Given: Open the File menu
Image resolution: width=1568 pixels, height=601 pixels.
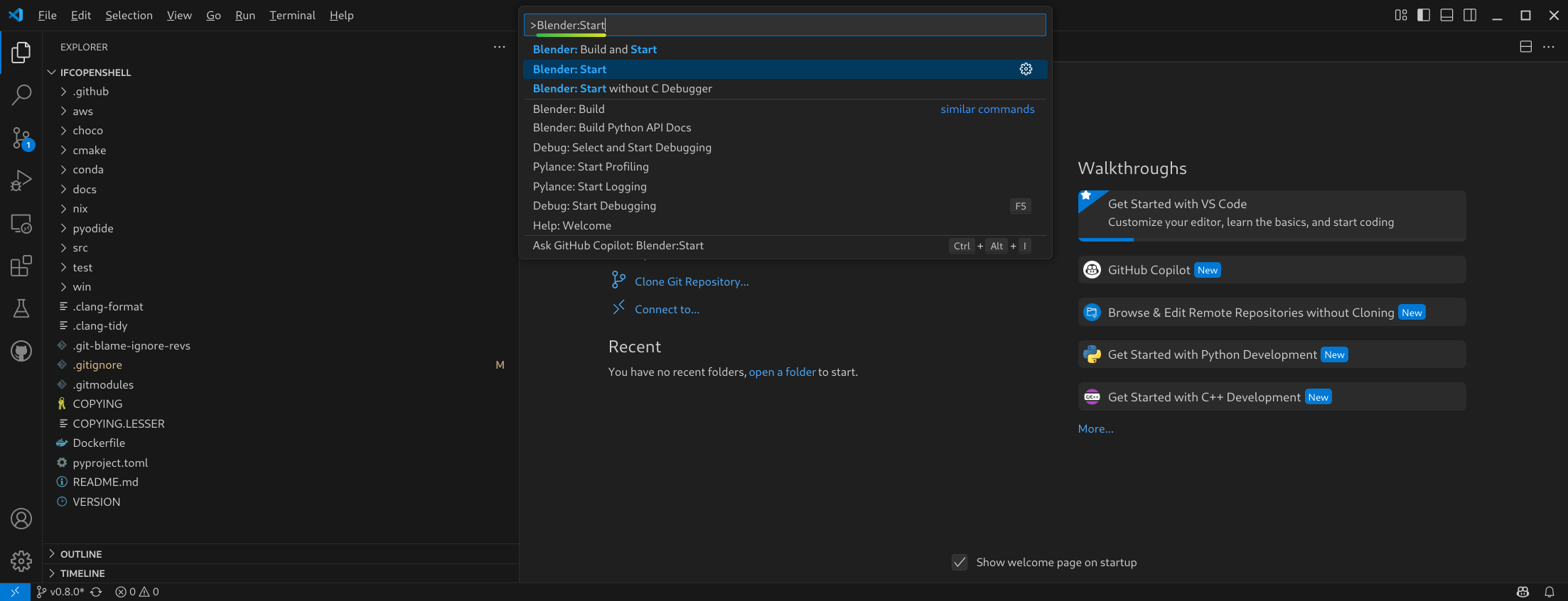Looking at the screenshot, I should (47, 15).
